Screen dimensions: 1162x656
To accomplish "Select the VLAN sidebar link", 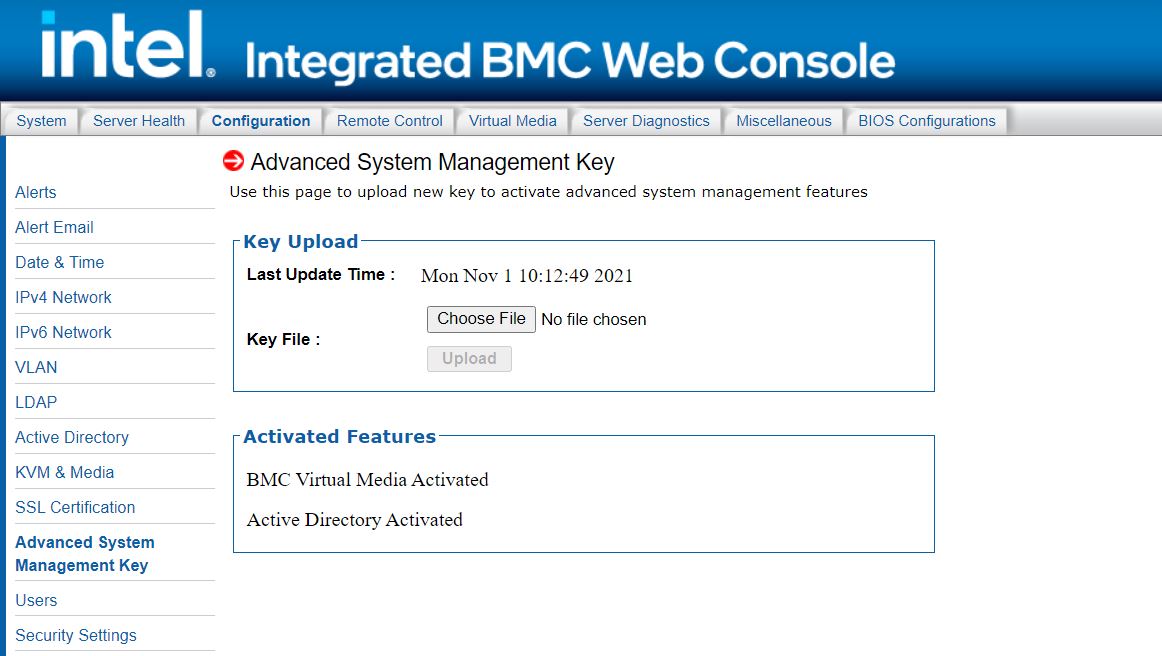I will [36, 367].
